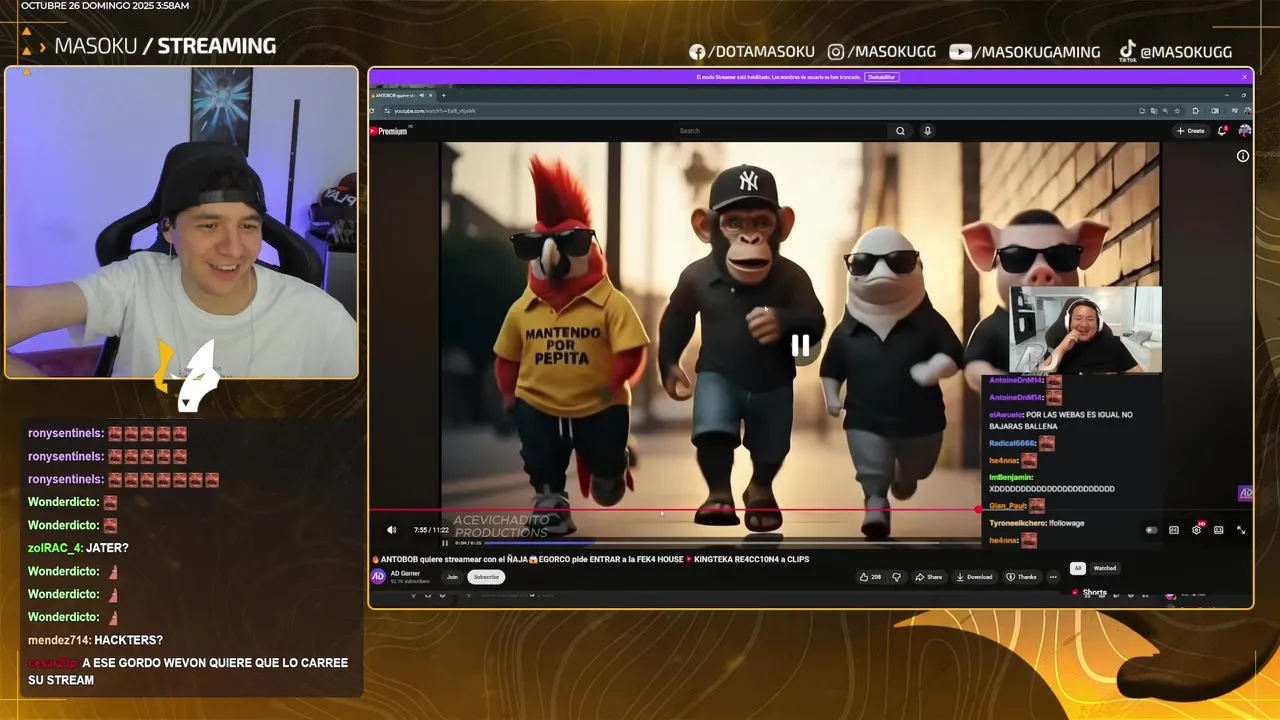
Task: Close the ANTOBOB browser tab
Action: click(431, 95)
